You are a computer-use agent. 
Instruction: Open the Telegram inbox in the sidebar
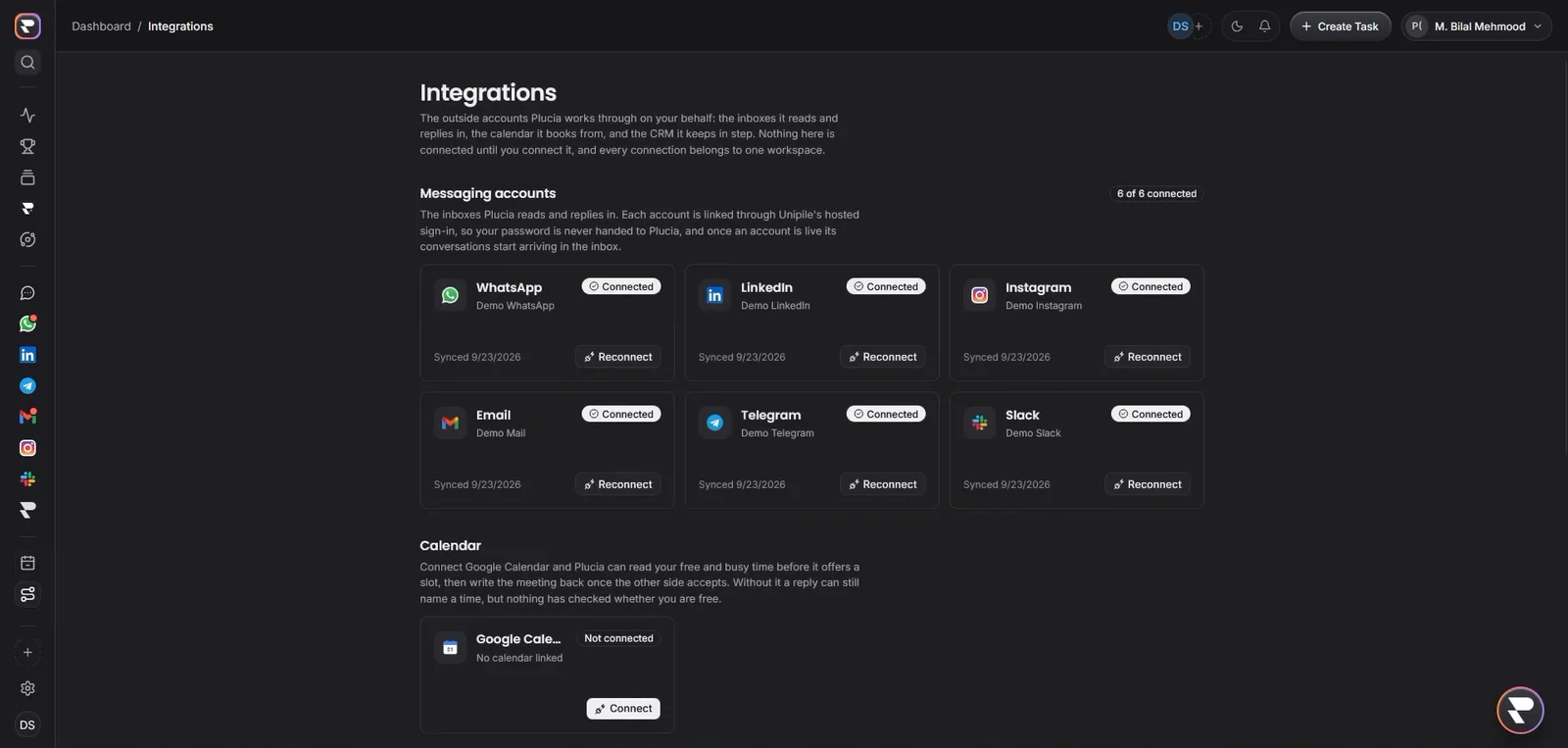[27, 386]
